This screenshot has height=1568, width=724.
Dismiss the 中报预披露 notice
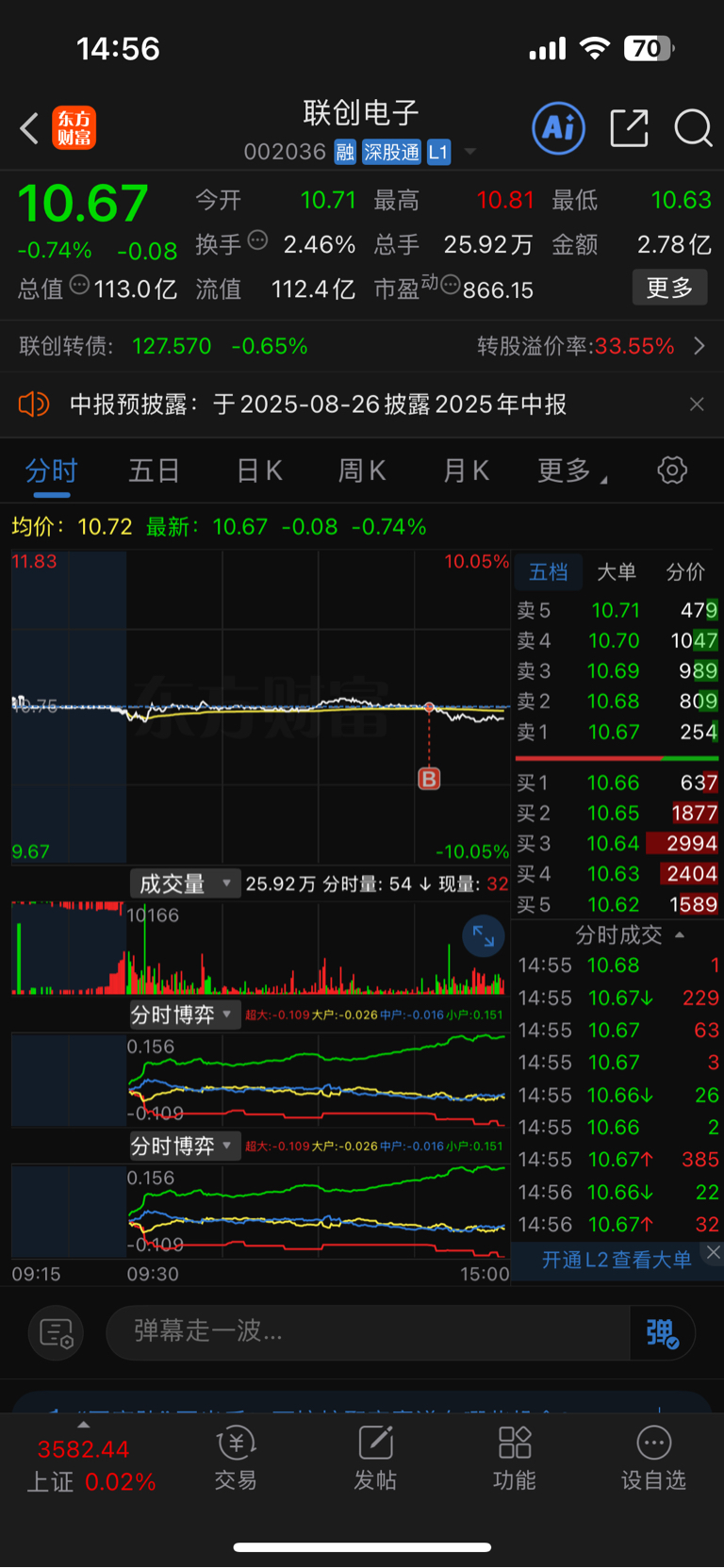pos(697,404)
